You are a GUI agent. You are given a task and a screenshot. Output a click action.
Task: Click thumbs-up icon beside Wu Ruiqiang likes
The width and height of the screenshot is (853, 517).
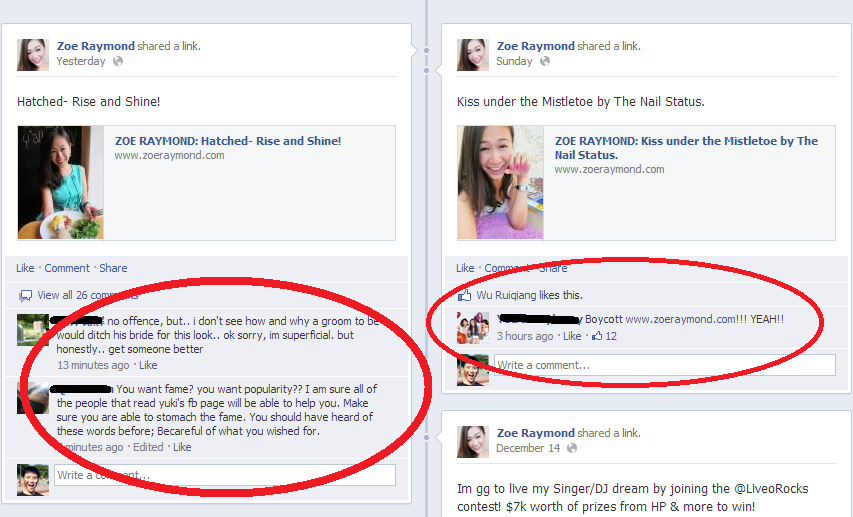[x=465, y=296]
